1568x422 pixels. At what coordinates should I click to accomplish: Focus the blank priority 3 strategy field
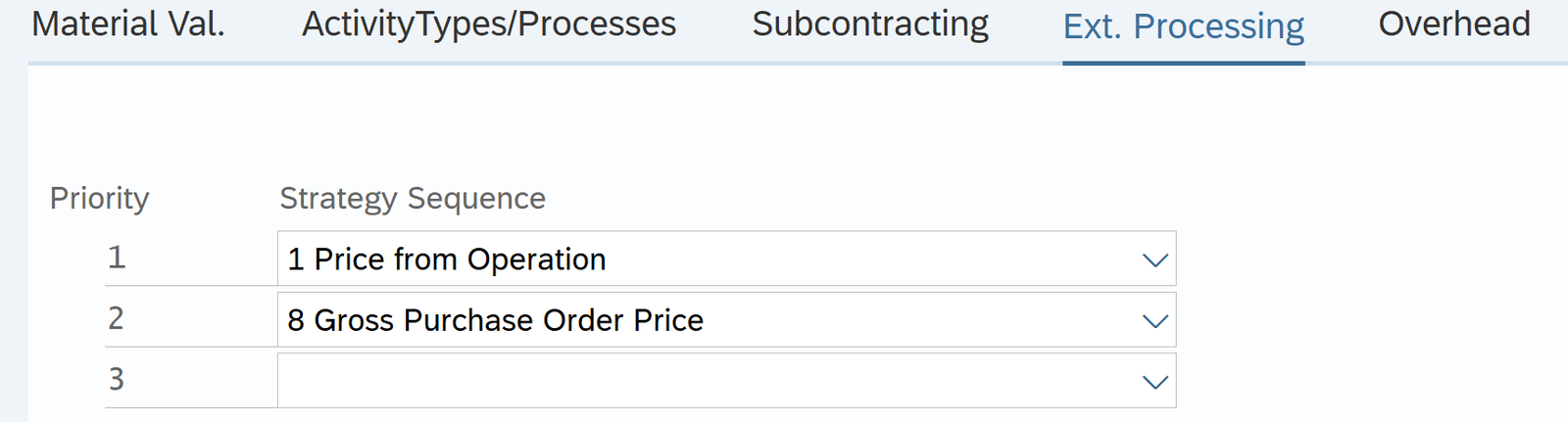pos(686,381)
